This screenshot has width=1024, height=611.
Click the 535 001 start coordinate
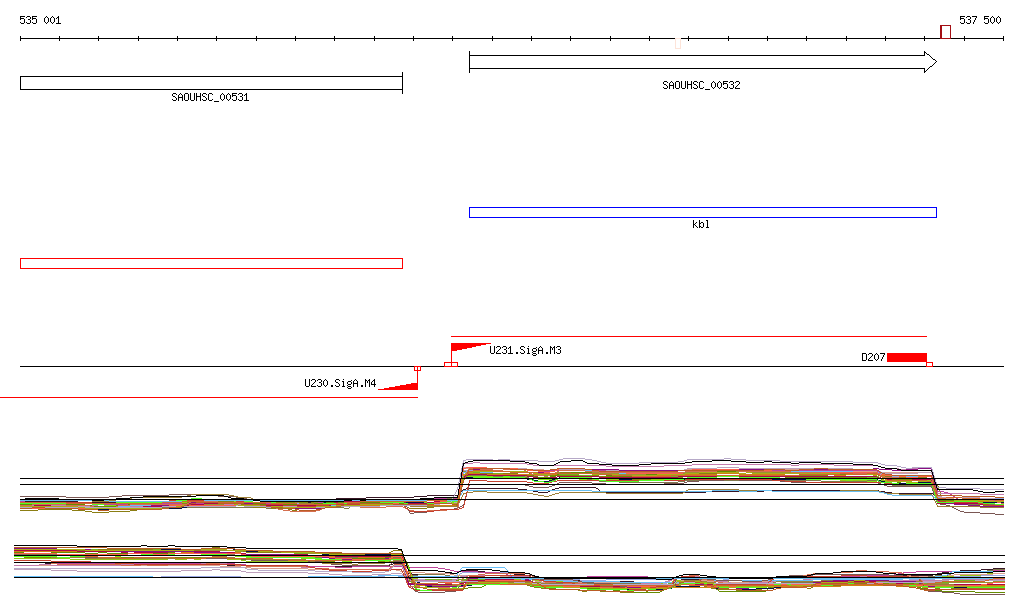pyautogui.click(x=40, y=20)
